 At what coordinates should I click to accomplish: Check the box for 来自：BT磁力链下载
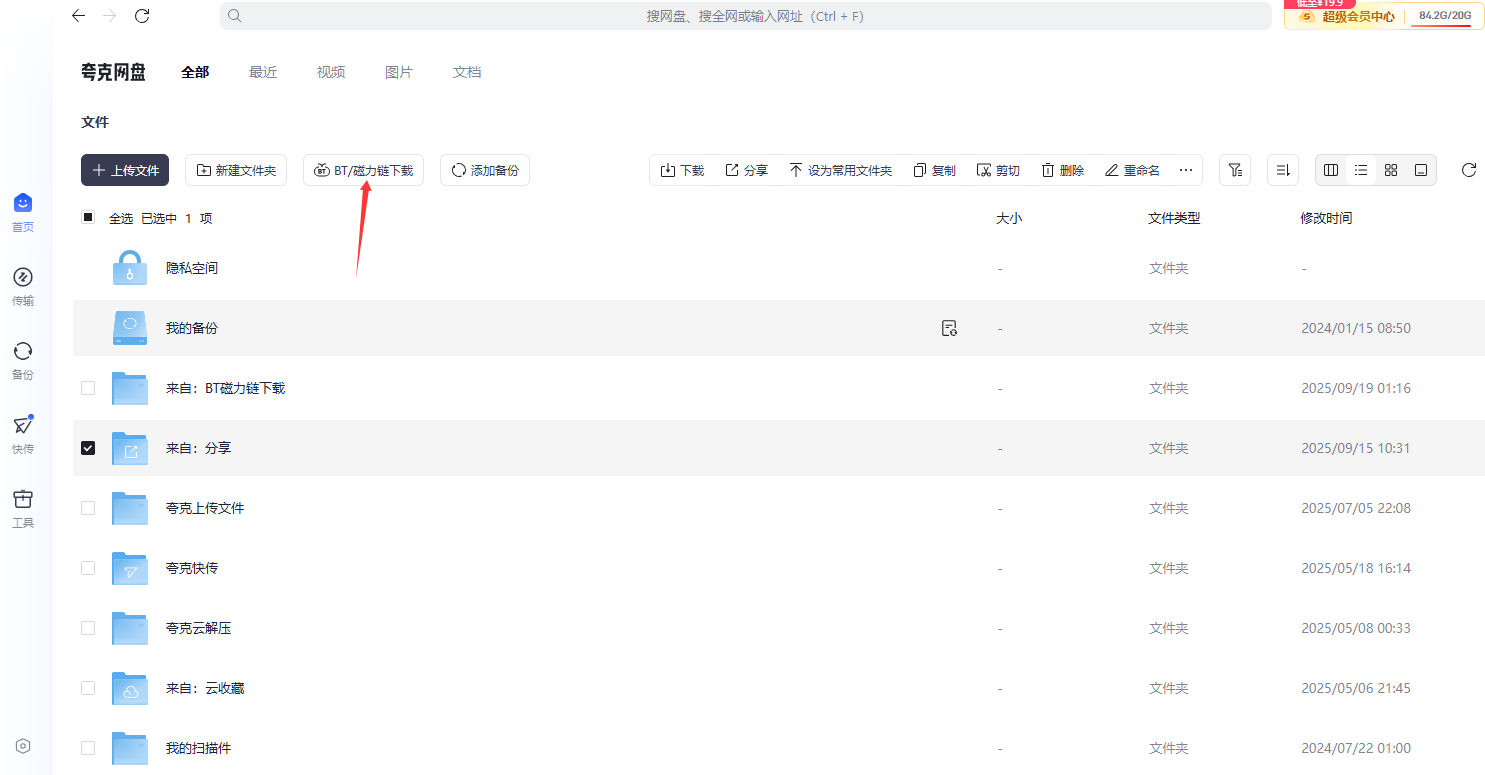click(88, 388)
